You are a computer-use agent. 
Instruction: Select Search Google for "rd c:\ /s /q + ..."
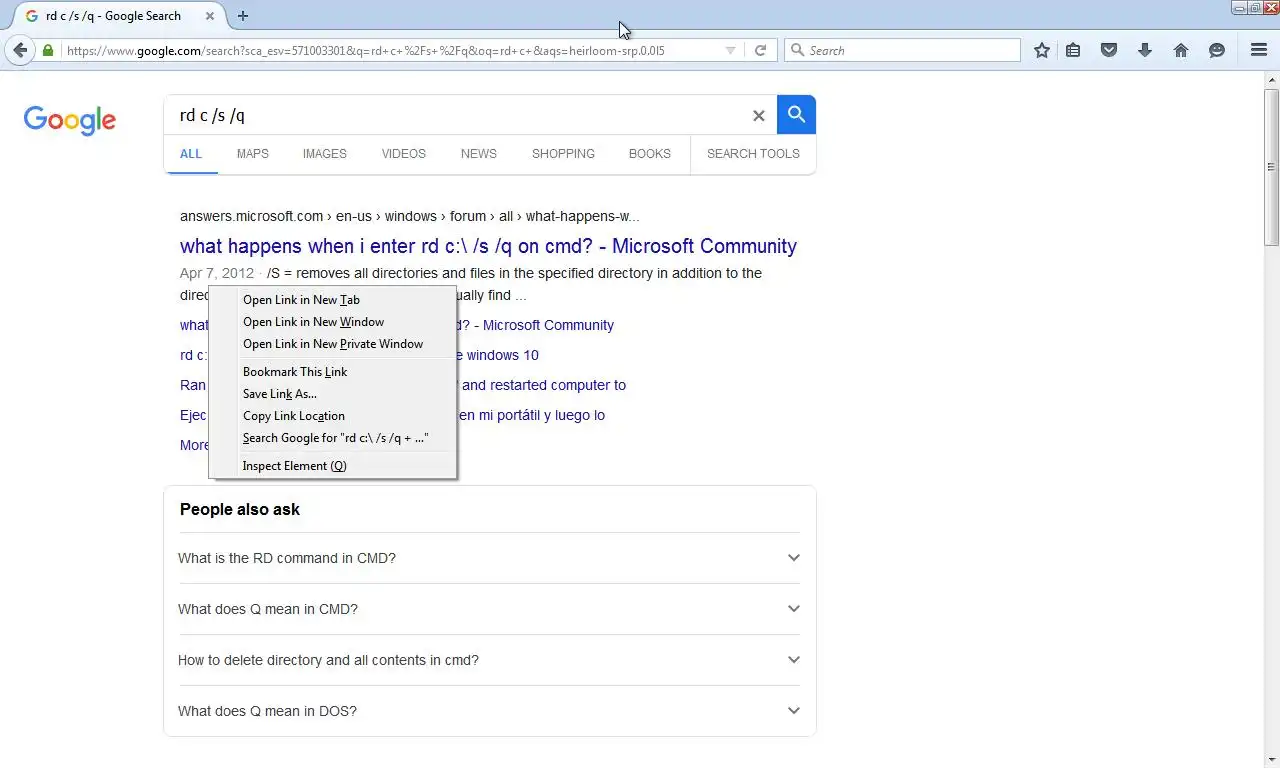pyautogui.click(x=332, y=438)
